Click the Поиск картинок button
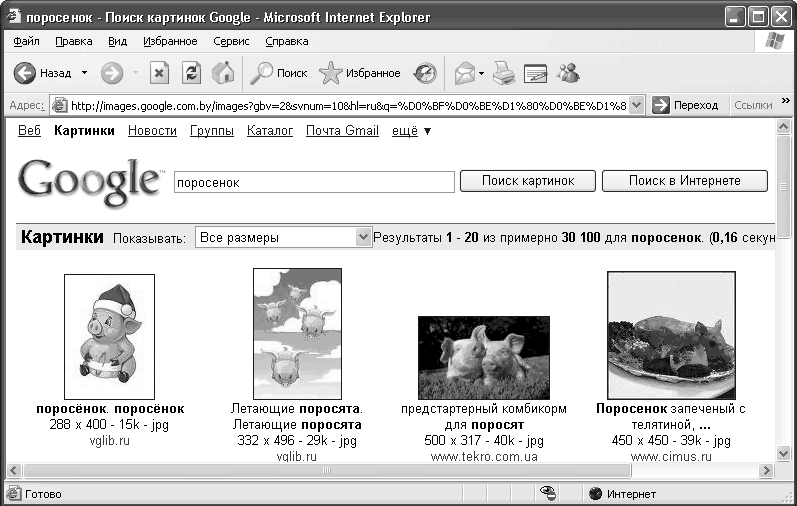 tap(528, 181)
